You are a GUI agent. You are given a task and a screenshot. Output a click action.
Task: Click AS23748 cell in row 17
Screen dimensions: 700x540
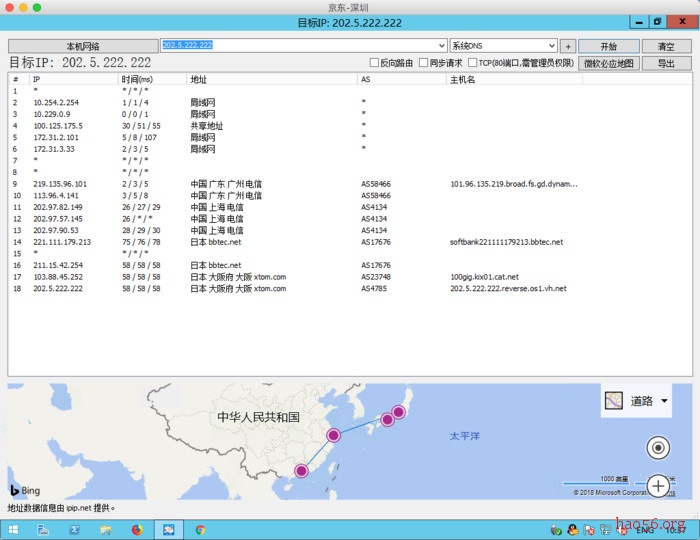[x=376, y=277]
